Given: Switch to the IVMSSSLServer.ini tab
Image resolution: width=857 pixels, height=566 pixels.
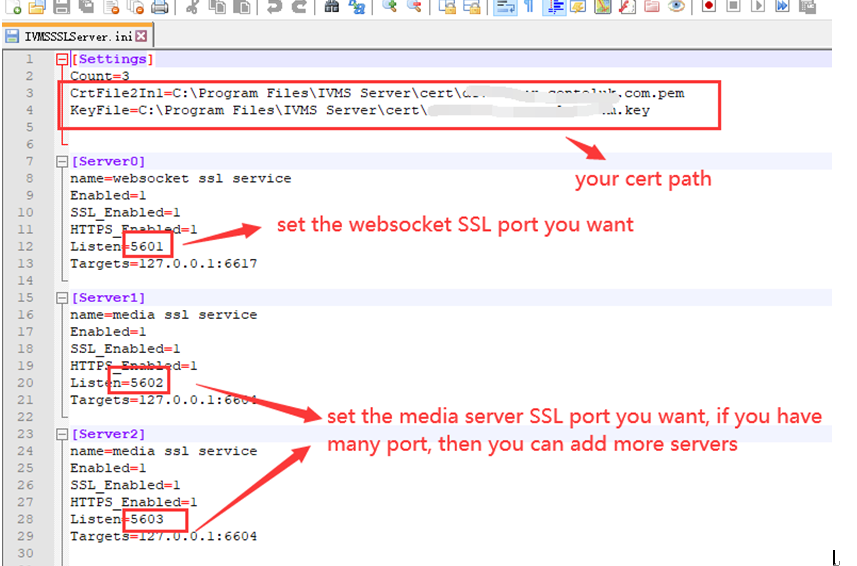Looking at the screenshot, I should pos(78,37).
